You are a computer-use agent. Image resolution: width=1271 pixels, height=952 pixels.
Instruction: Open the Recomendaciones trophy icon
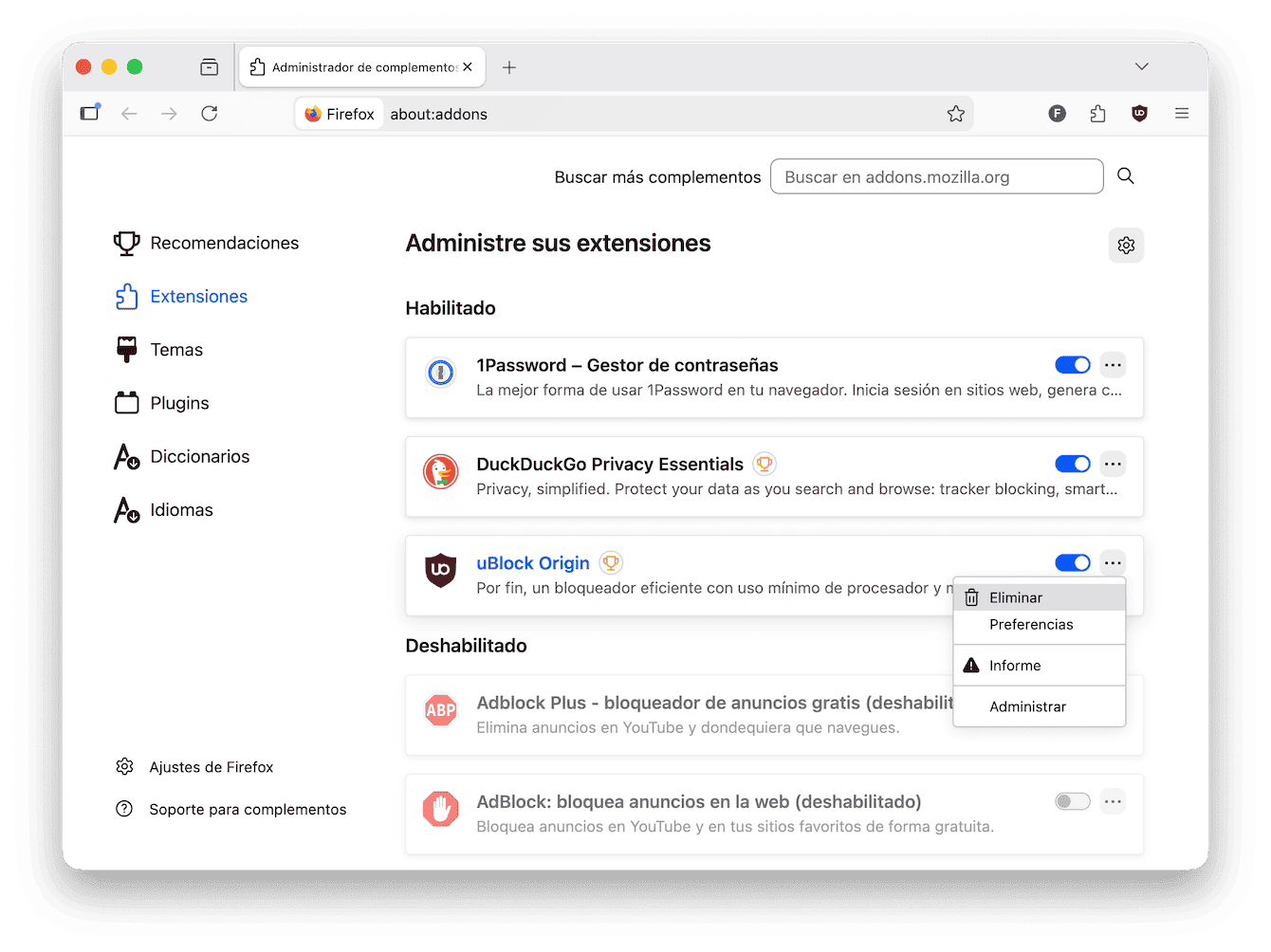(126, 243)
